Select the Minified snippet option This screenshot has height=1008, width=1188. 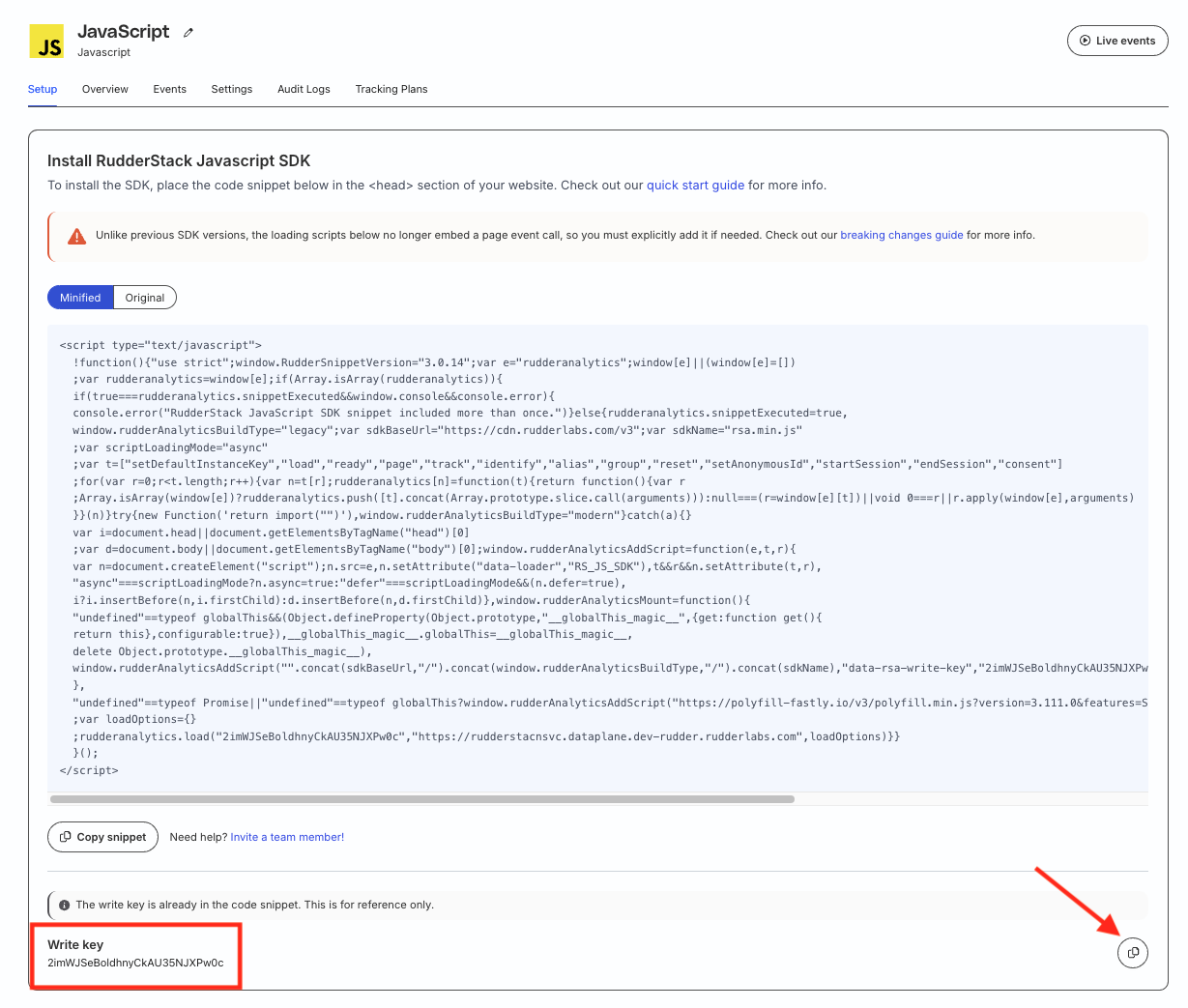[x=80, y=298]
